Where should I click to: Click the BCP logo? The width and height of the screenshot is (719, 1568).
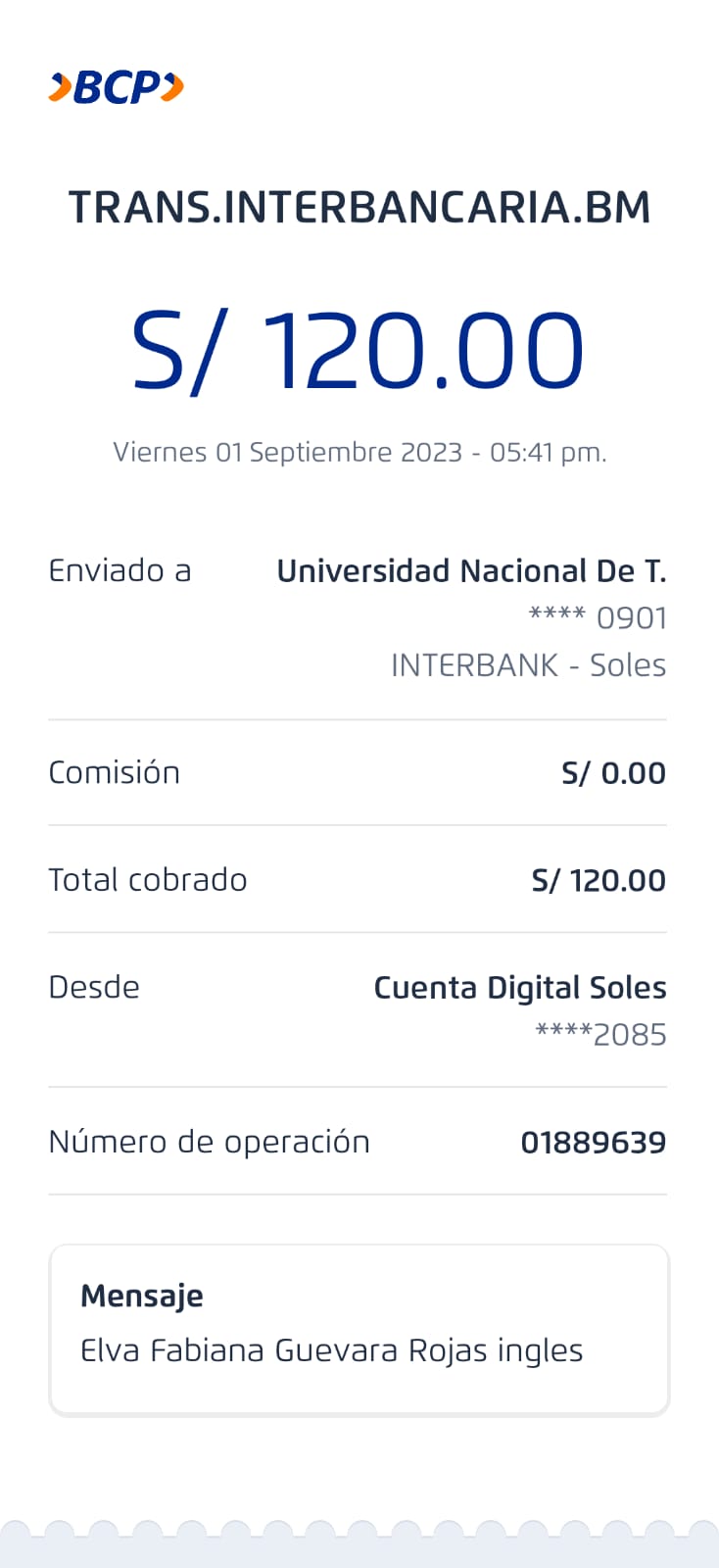tap(116, 88)
